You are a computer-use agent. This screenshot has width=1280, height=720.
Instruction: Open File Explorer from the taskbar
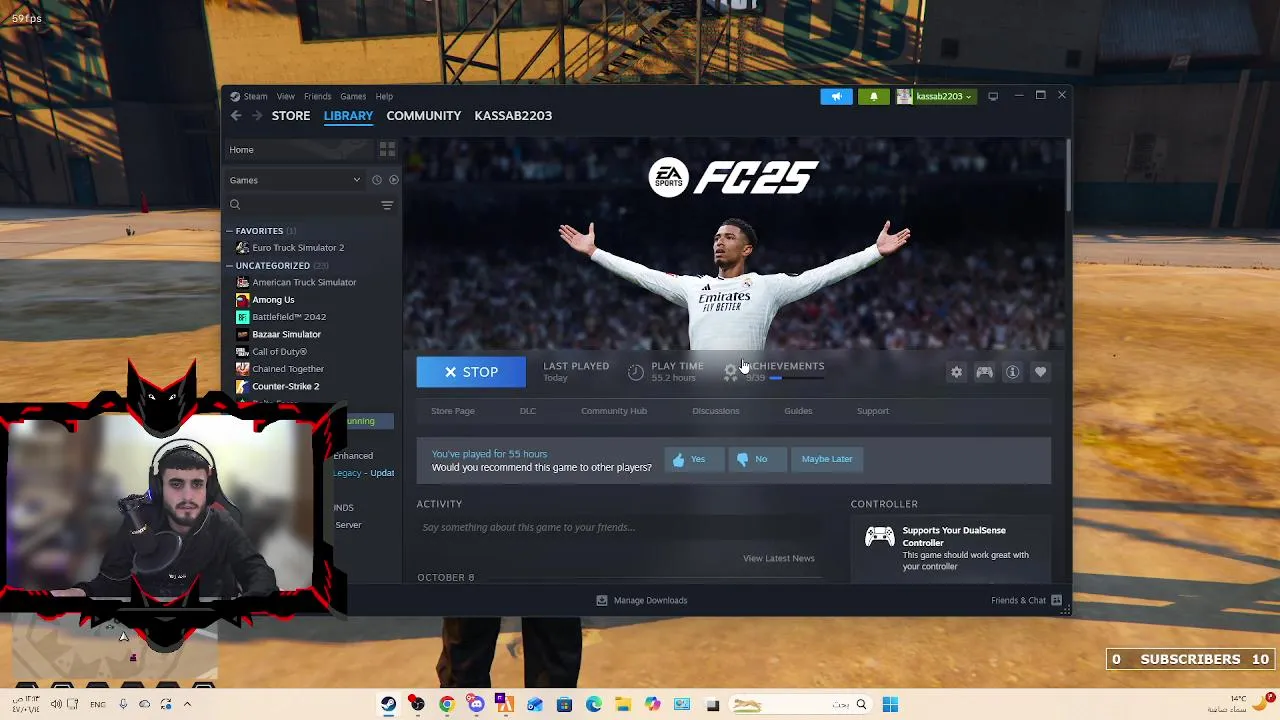(623, 705)
